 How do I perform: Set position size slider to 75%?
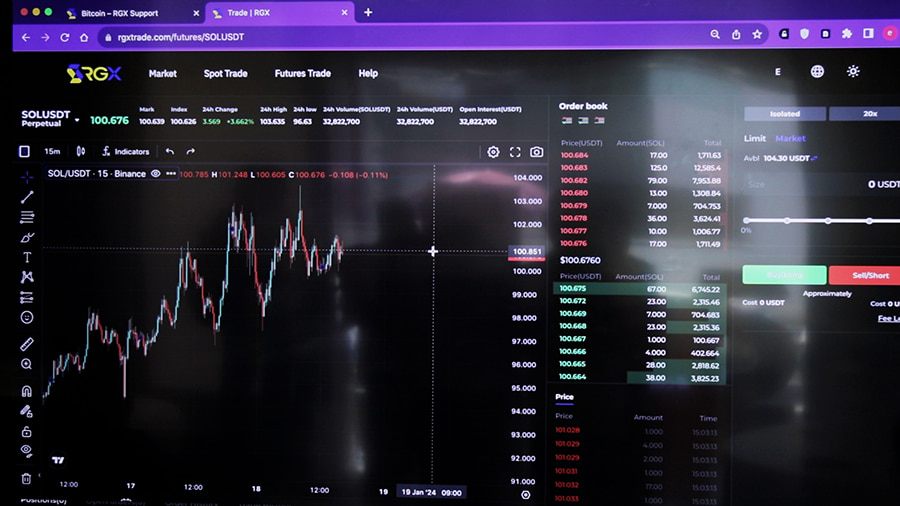point(869,220)
